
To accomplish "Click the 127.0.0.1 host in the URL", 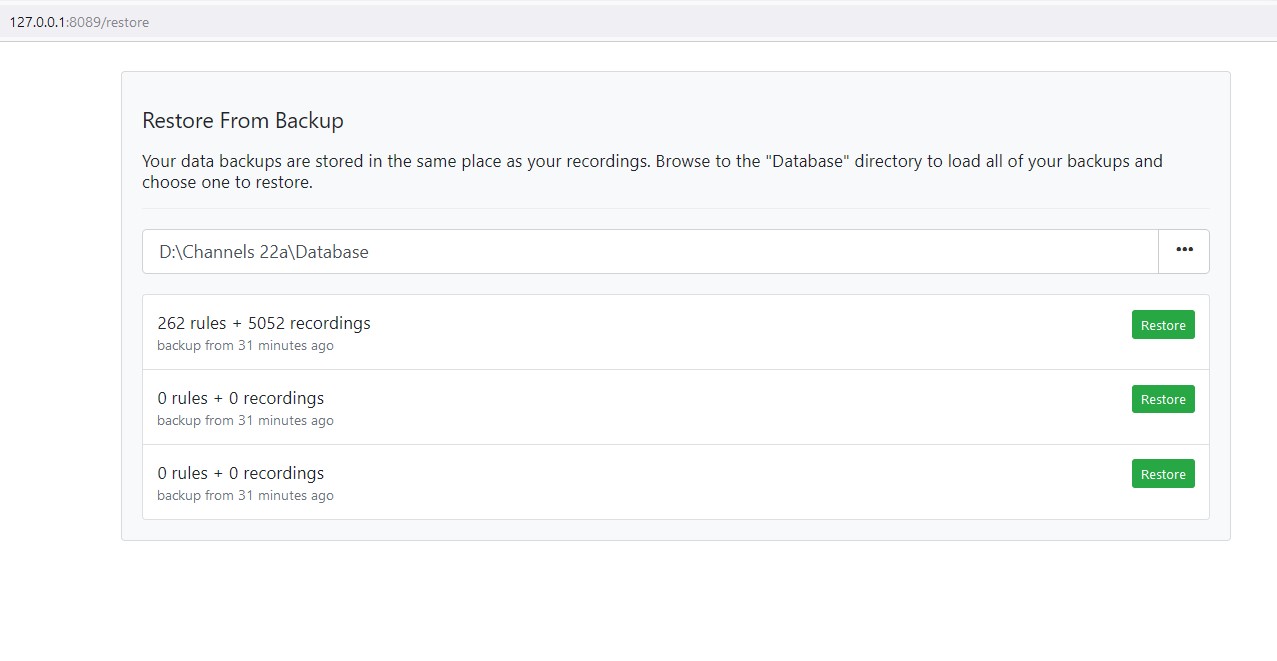I will [x=38, y=22].
